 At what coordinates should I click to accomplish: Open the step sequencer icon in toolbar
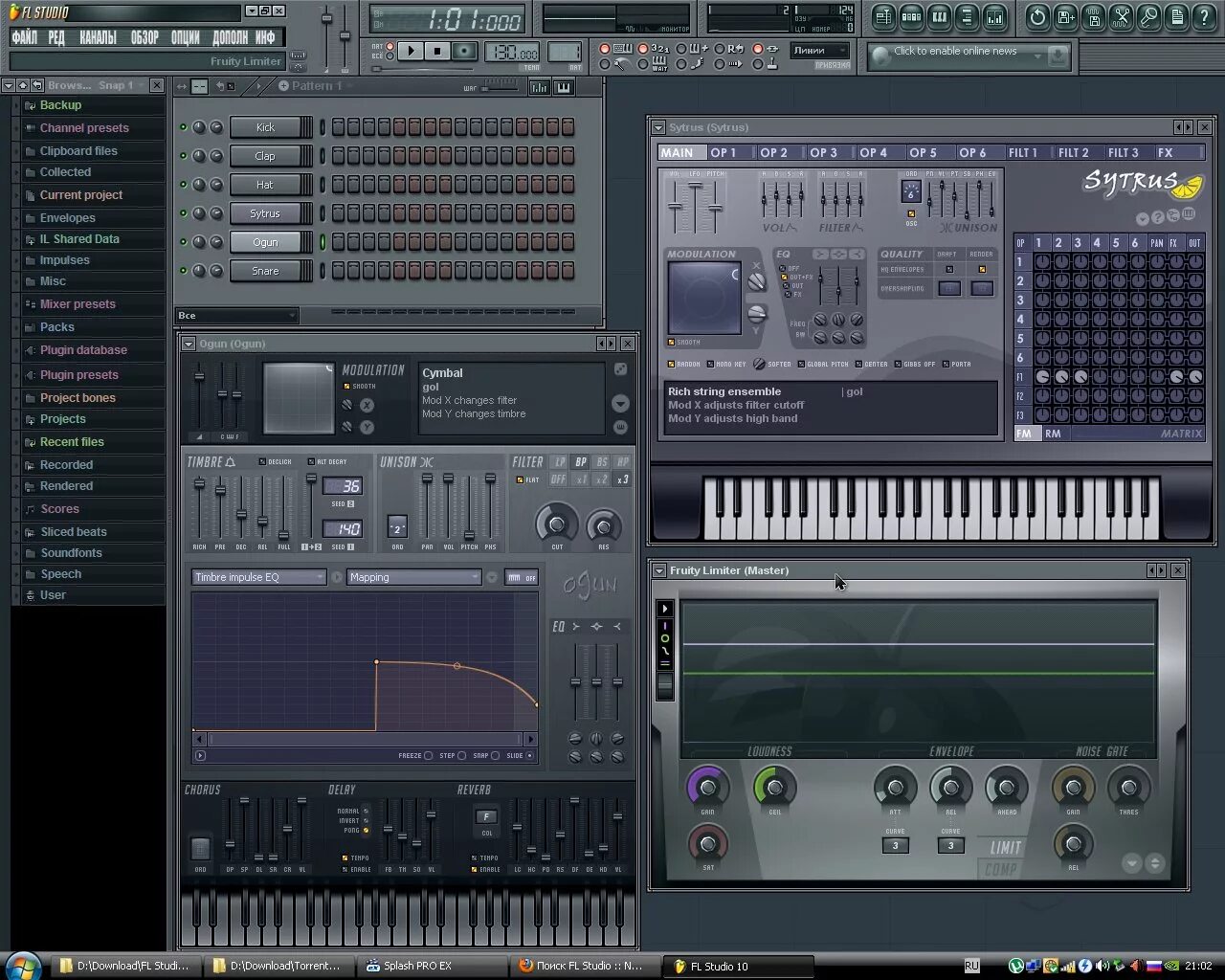911,16
